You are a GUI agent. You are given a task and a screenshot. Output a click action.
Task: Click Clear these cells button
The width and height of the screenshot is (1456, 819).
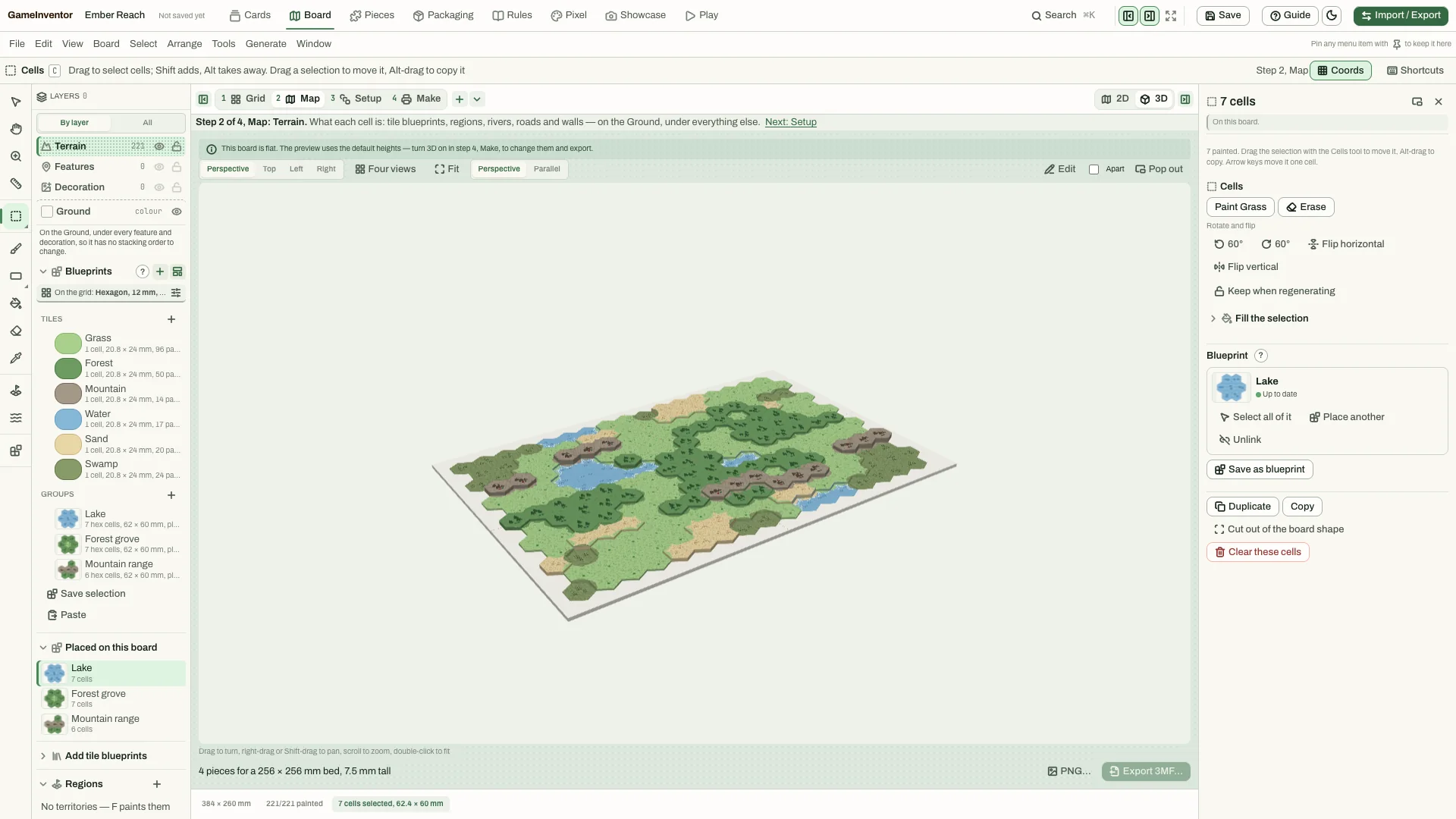click(1257, 552)
